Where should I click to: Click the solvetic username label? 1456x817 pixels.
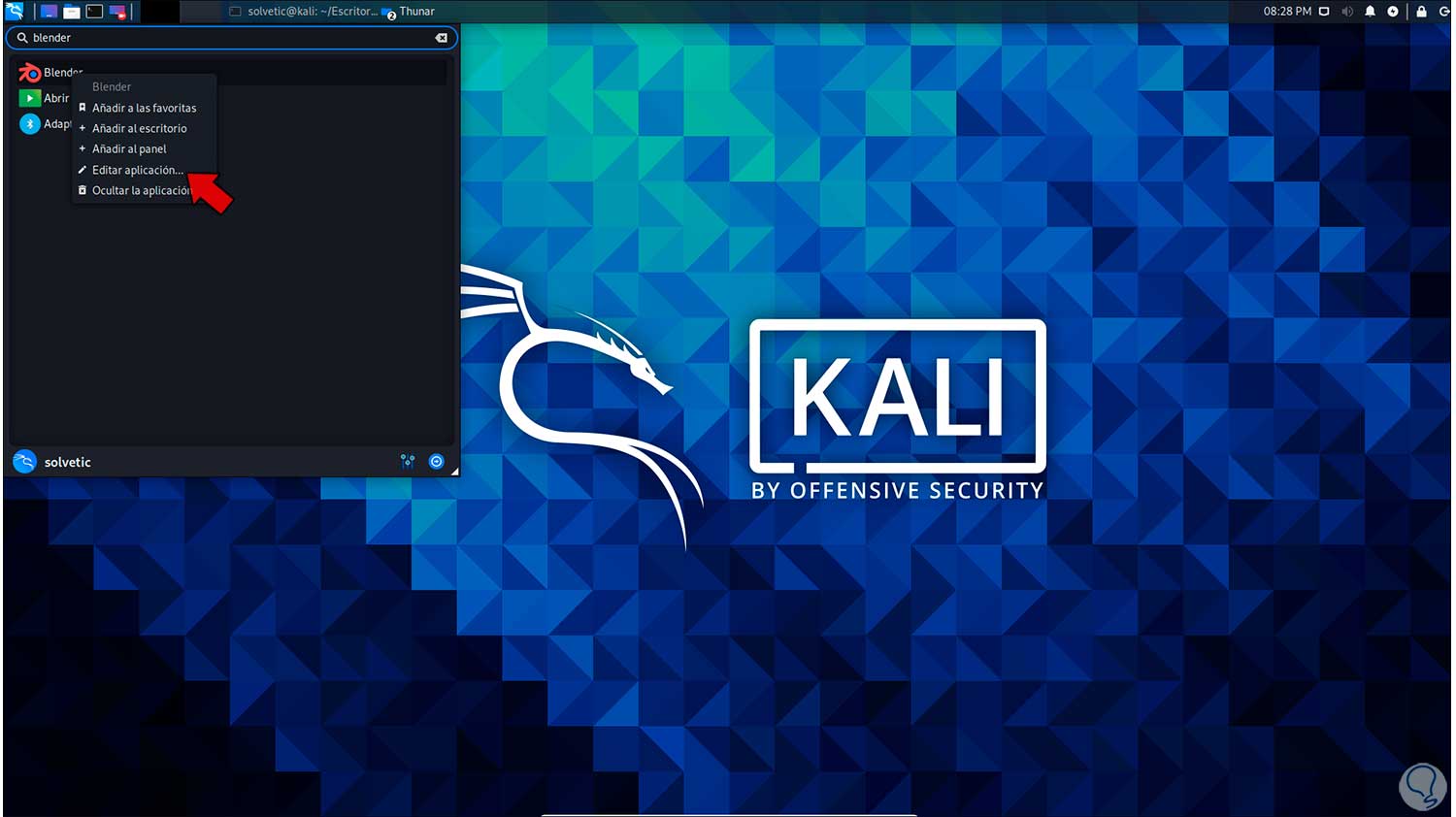(x=68, y=463)
